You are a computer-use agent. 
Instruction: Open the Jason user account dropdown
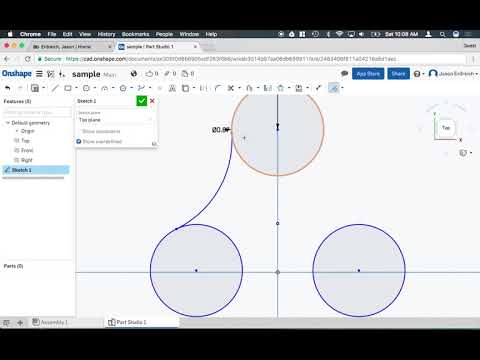coord(453,73)
